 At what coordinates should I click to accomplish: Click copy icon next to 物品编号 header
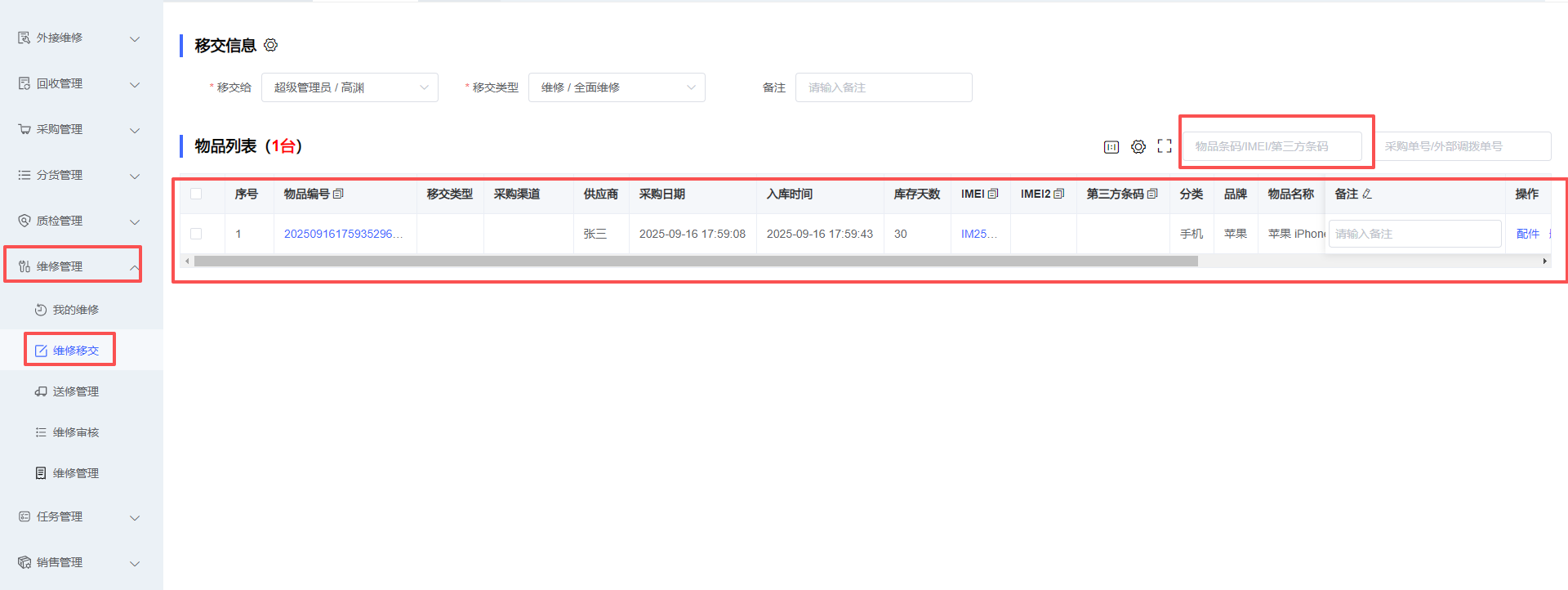click(x=339, y=194)
